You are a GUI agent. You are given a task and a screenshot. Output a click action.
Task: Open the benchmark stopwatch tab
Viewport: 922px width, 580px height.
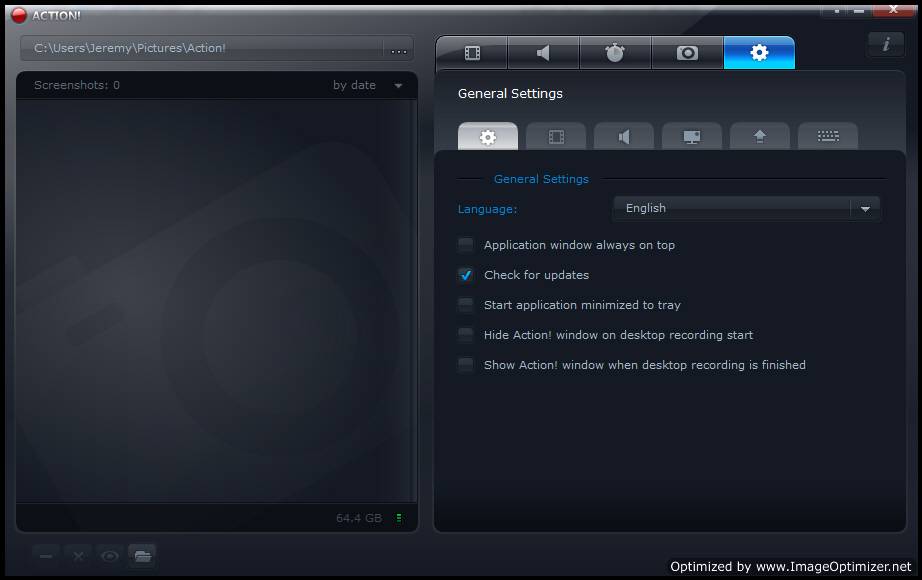(x=615, y=53)
